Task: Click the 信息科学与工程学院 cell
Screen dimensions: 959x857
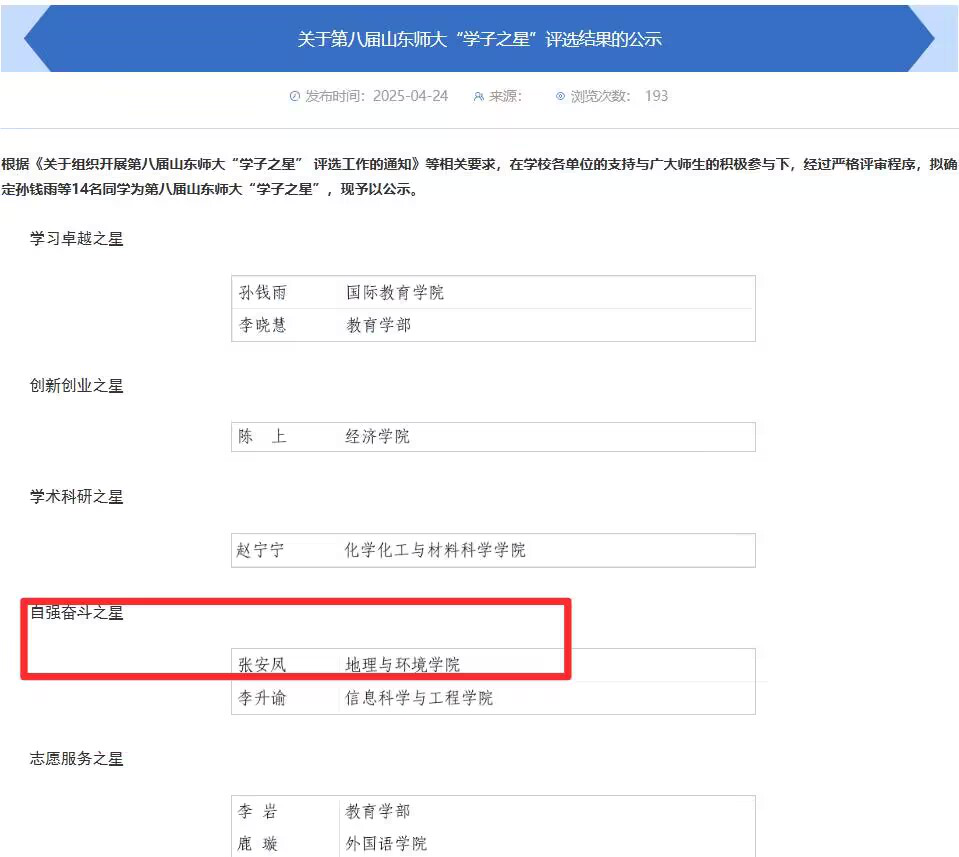Action: (419, 698)
